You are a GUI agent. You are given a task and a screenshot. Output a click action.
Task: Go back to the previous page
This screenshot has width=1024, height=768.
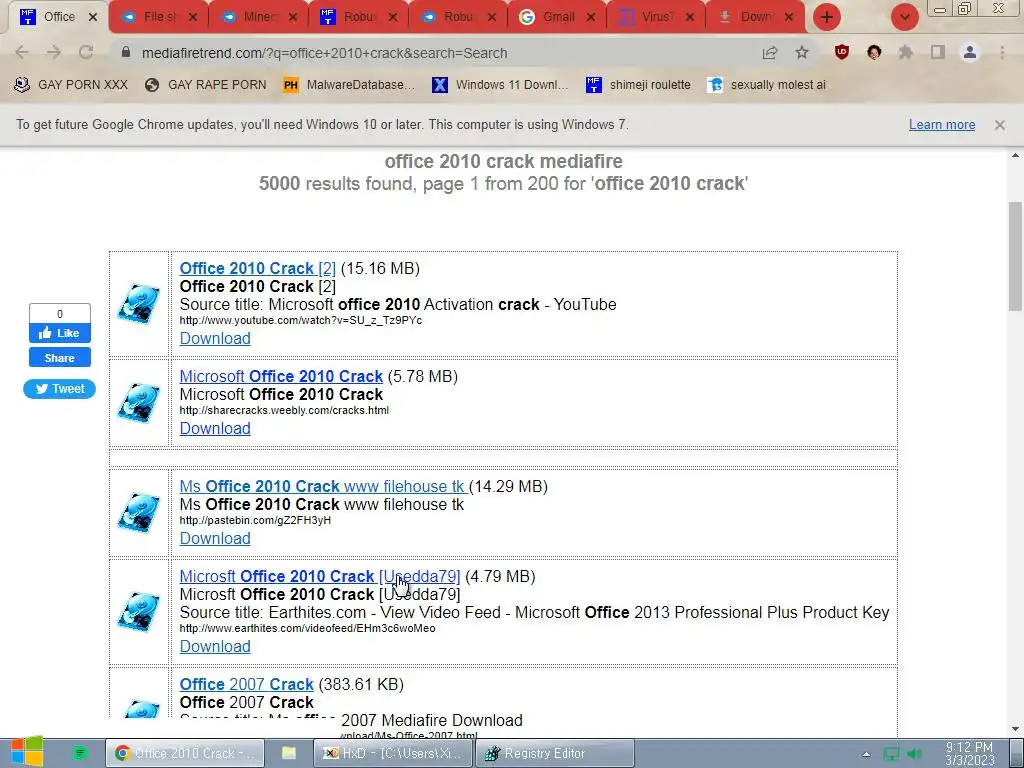pos(22,53)
